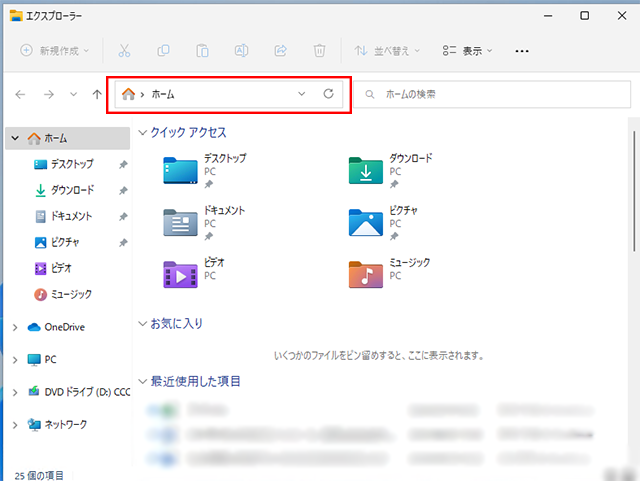Click ホーム text in the address bar
Screen dimensions: 640x481
pyautogui.click(x=163, y=94)
